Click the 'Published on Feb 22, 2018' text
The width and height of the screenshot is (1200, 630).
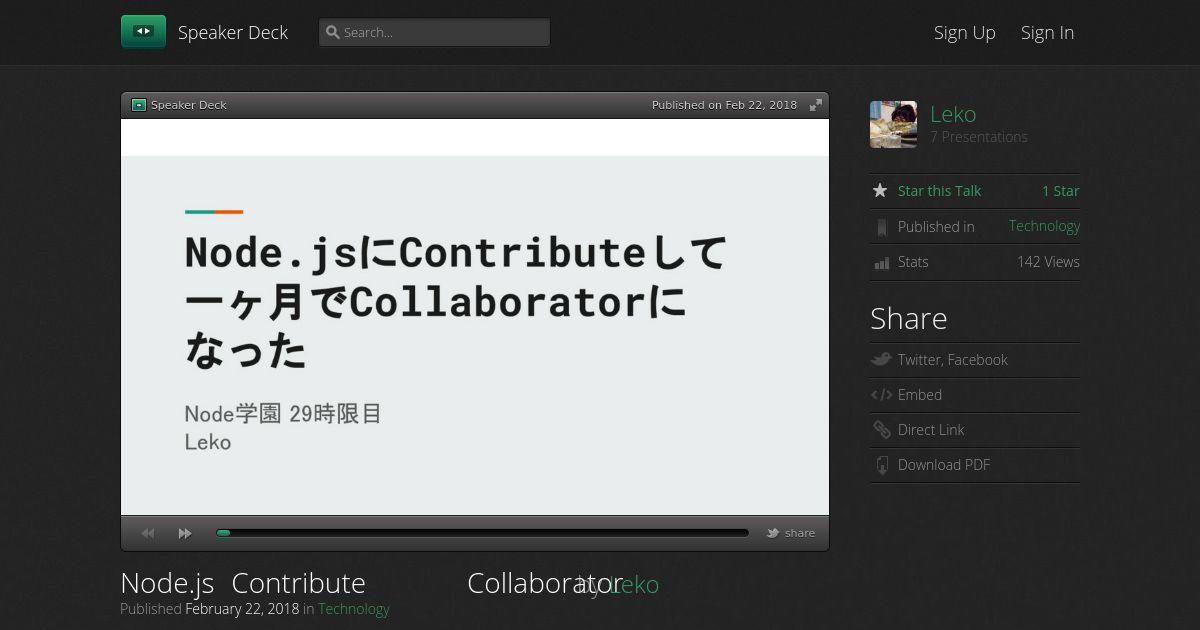click(x=724, y=105)
